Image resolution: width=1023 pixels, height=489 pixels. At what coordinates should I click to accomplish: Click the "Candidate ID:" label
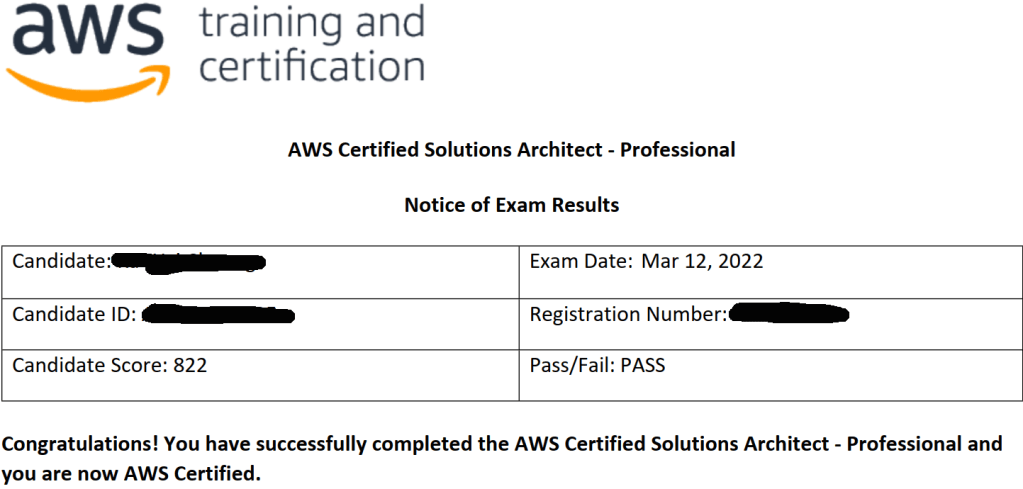[74, 314]
